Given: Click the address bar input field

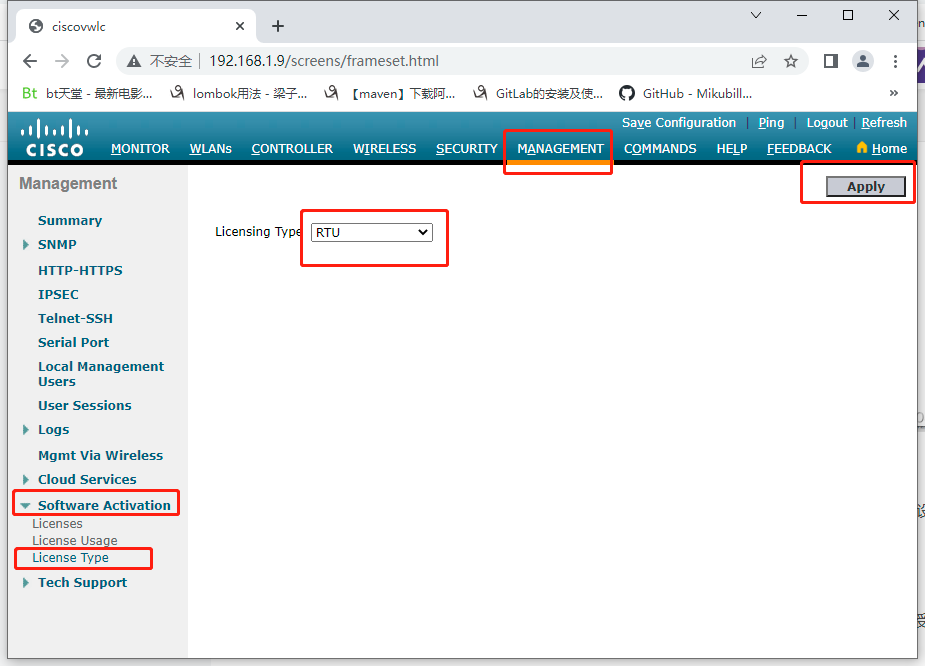Looking at the screenshot, I should point(400,60).
